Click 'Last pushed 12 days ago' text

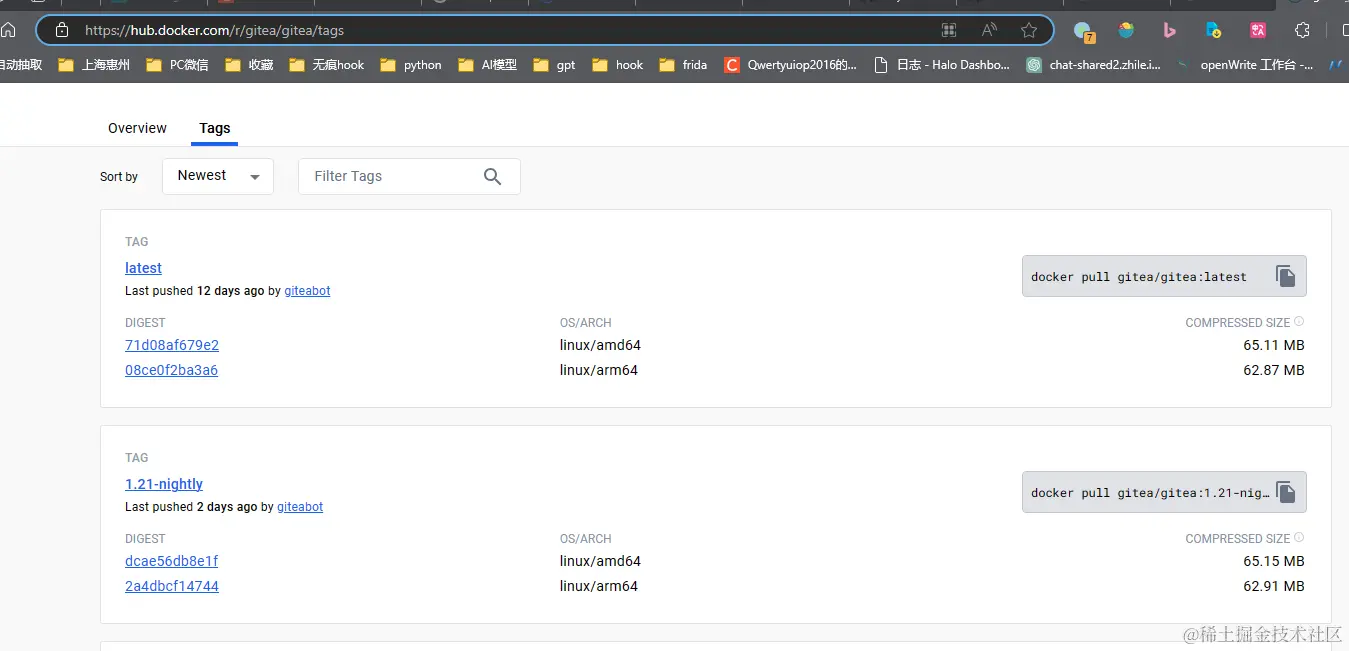click(195, 291)
